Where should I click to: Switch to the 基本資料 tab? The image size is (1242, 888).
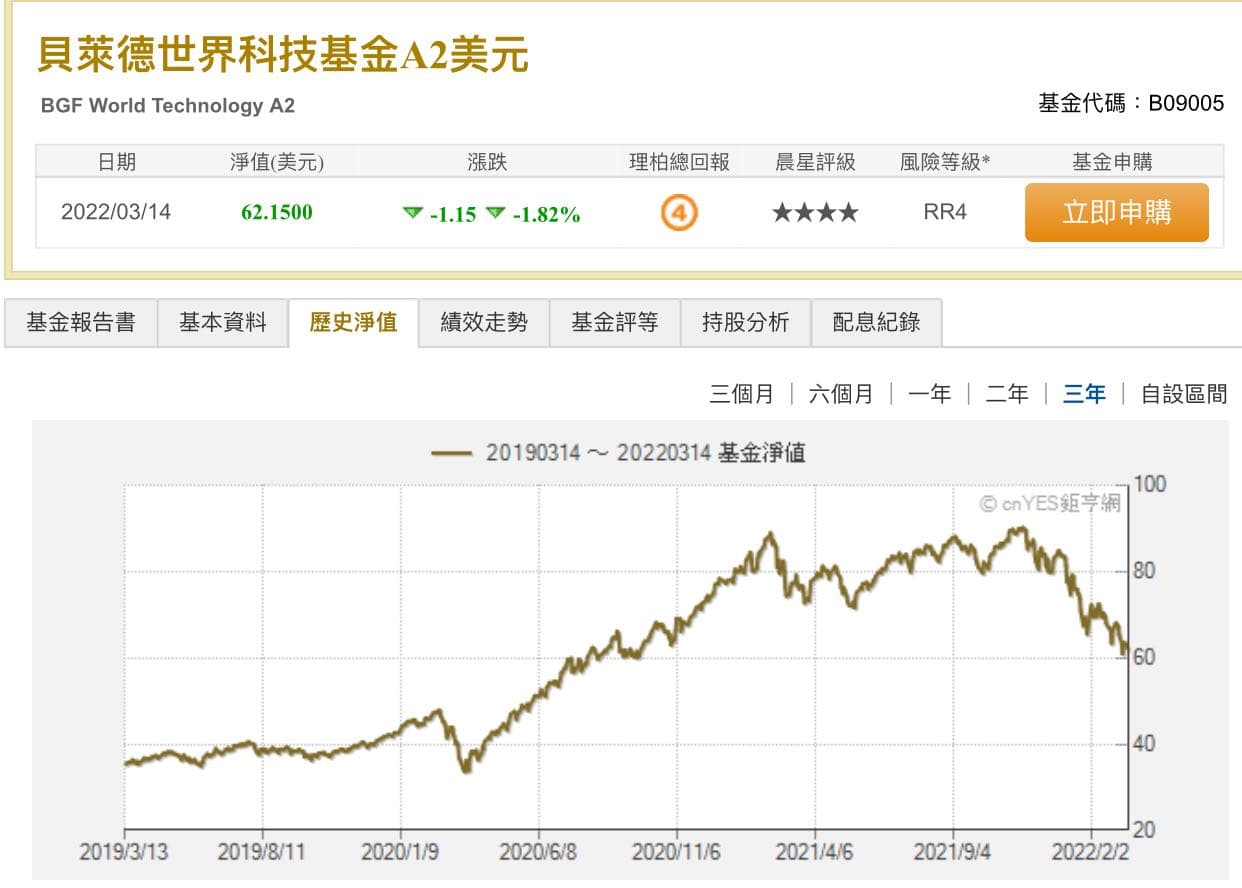(x=221, y=322)
